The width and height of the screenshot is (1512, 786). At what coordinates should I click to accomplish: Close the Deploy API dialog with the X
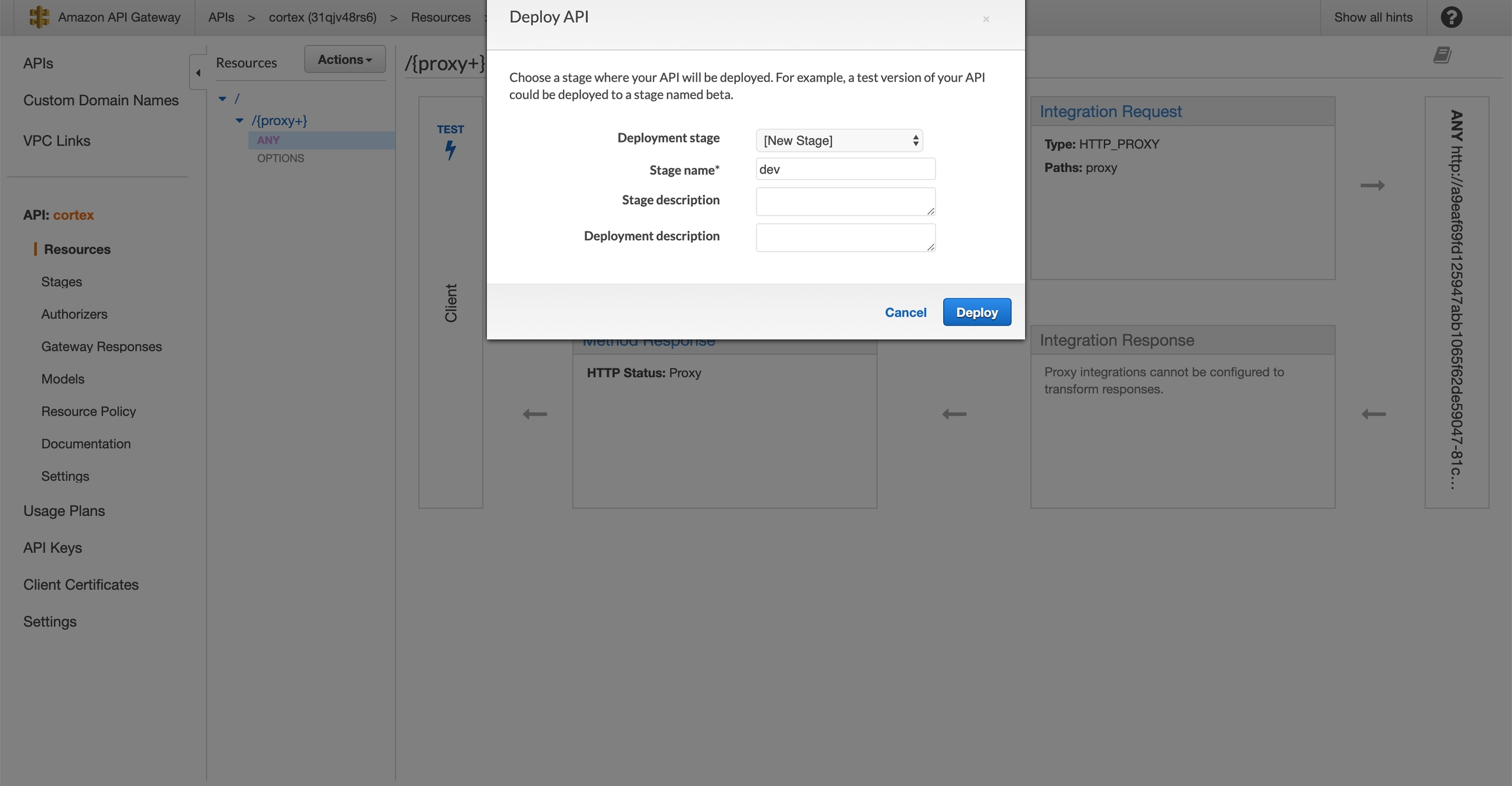(986, 19)
